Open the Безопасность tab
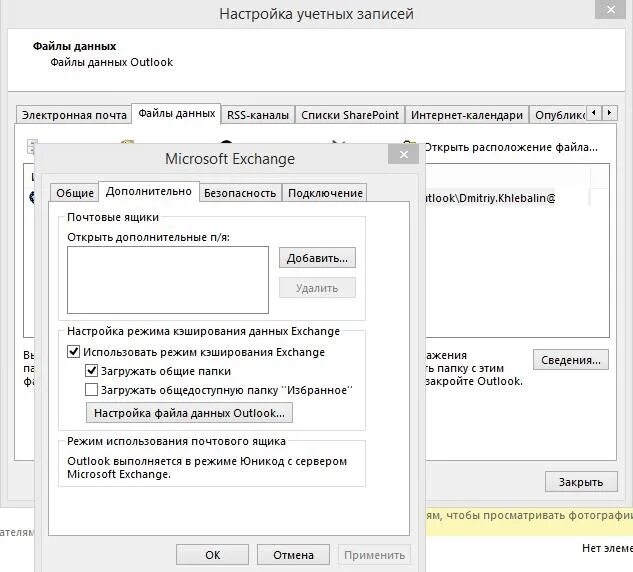Image resolution: width=633 pixels, height=572 pixels. [240, 193]
